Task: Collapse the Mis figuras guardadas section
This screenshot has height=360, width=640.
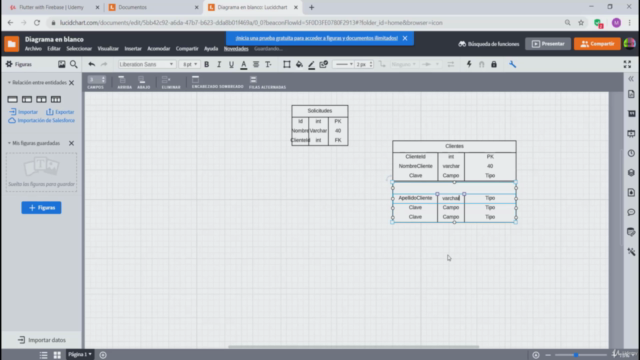Action: [x=9, y=143]
